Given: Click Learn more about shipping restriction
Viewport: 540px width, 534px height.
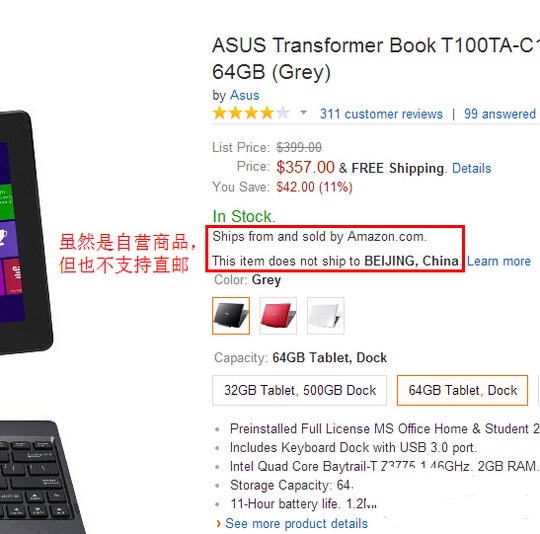Looking at the screenshot, I should tap(499, 261).
